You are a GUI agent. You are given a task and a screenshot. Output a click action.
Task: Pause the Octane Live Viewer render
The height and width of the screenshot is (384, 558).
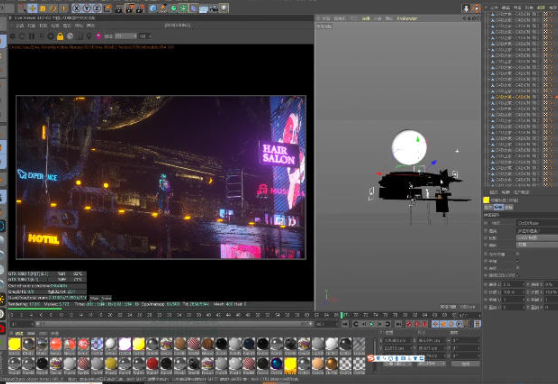tap(32, 36)
